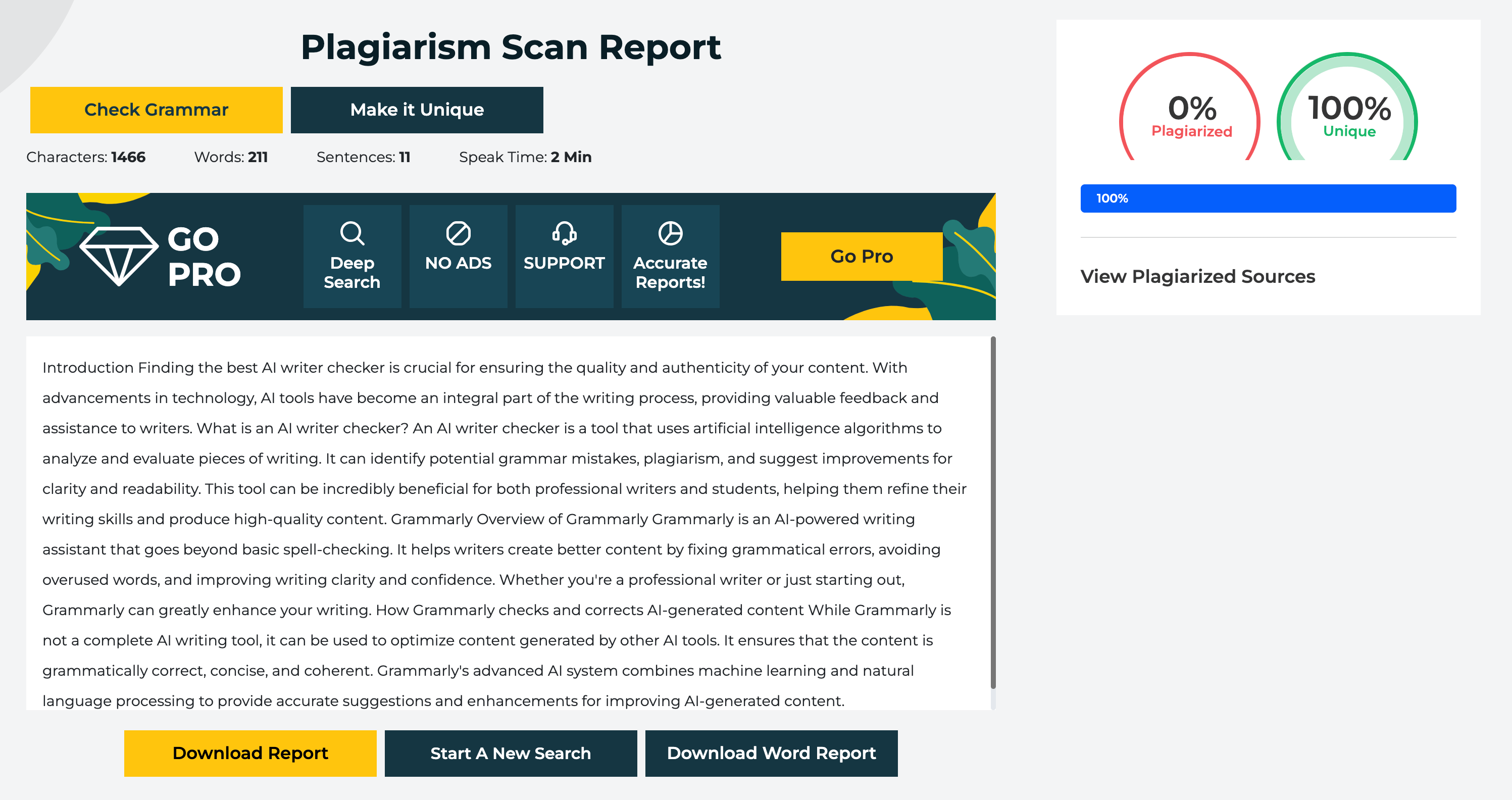
Task: Click the Speak Time: 2 Min value
Action: (525, 157)
